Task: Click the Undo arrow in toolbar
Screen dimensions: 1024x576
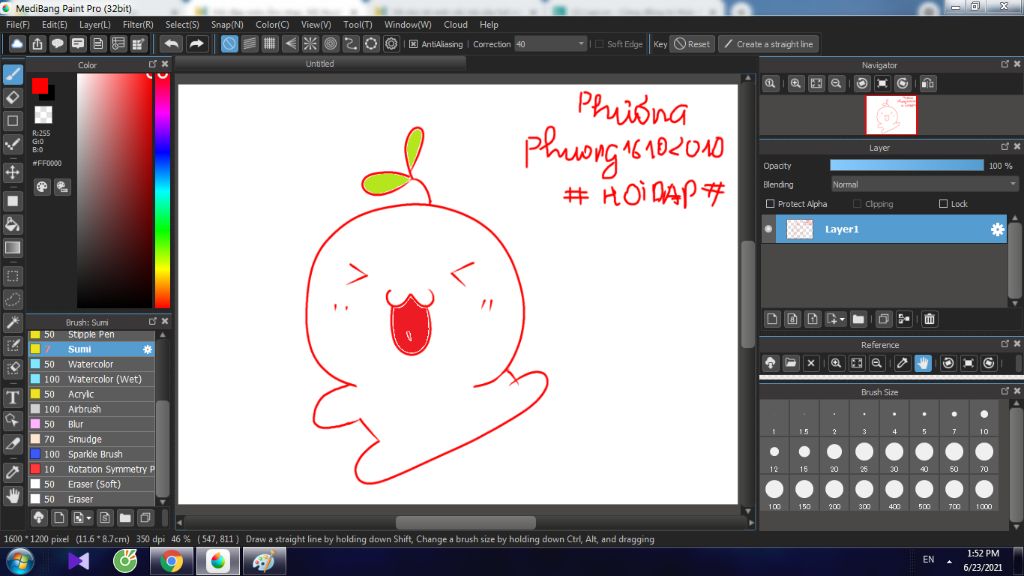Action: coord(171,44)
